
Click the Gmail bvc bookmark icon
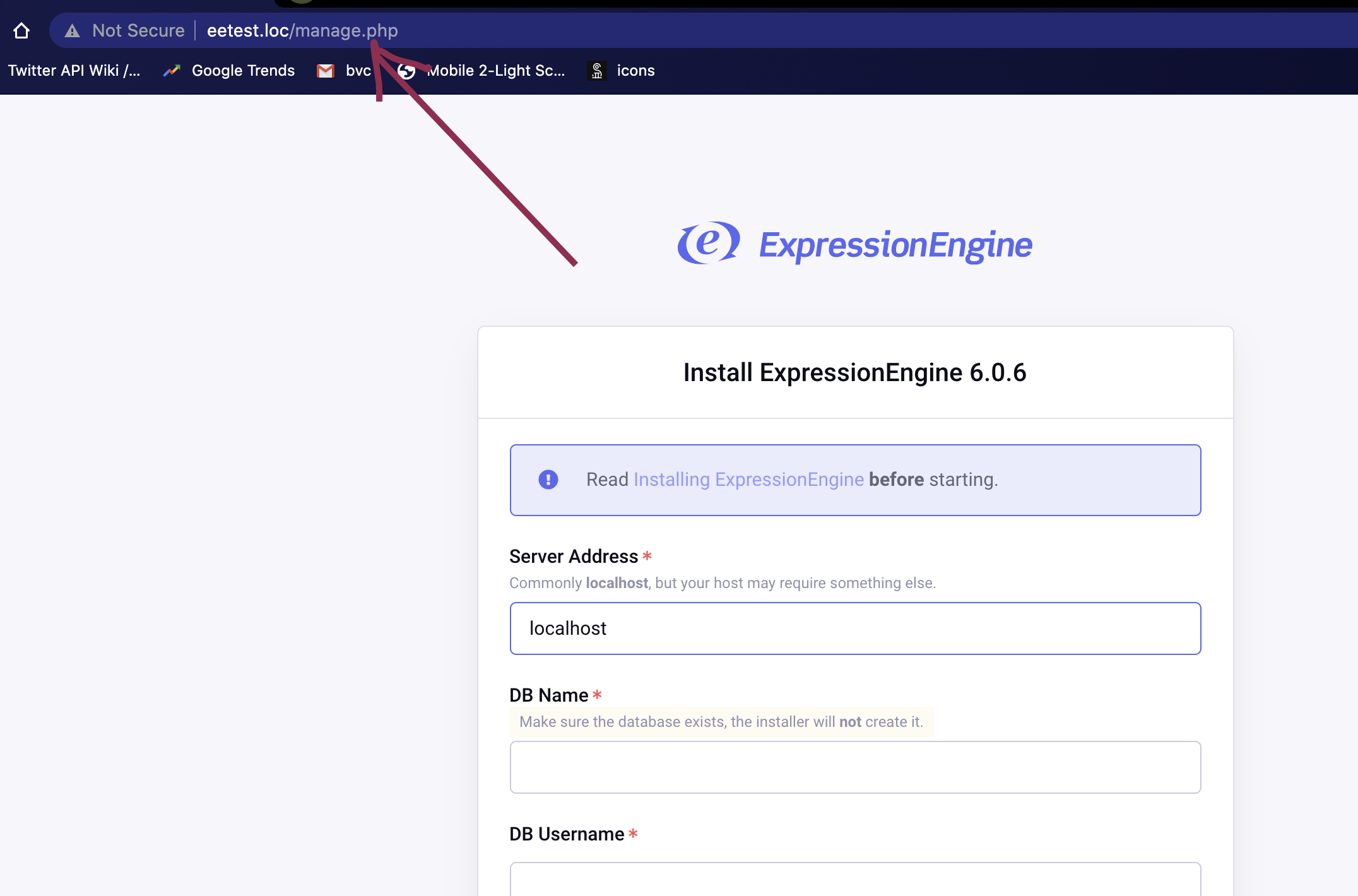point(326,71)
